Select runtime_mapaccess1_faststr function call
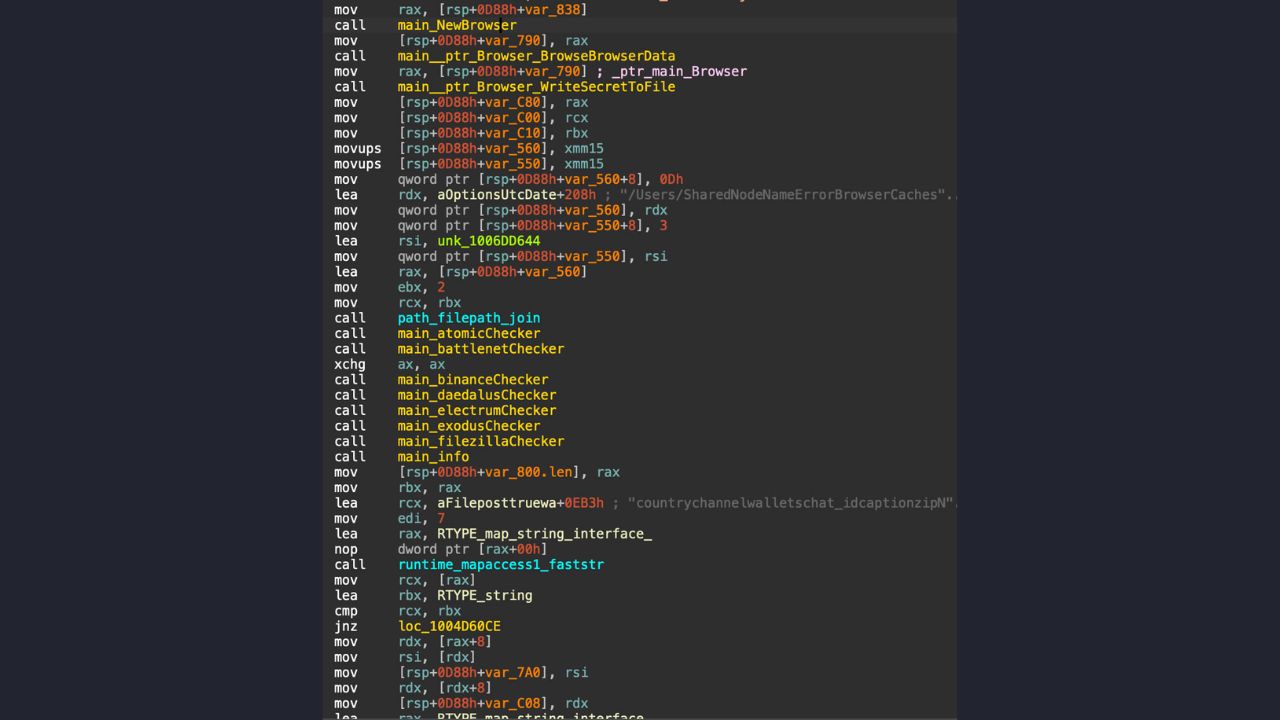Image resolution: width=1280 pixels, height=720 pixels. click(500, 565)
